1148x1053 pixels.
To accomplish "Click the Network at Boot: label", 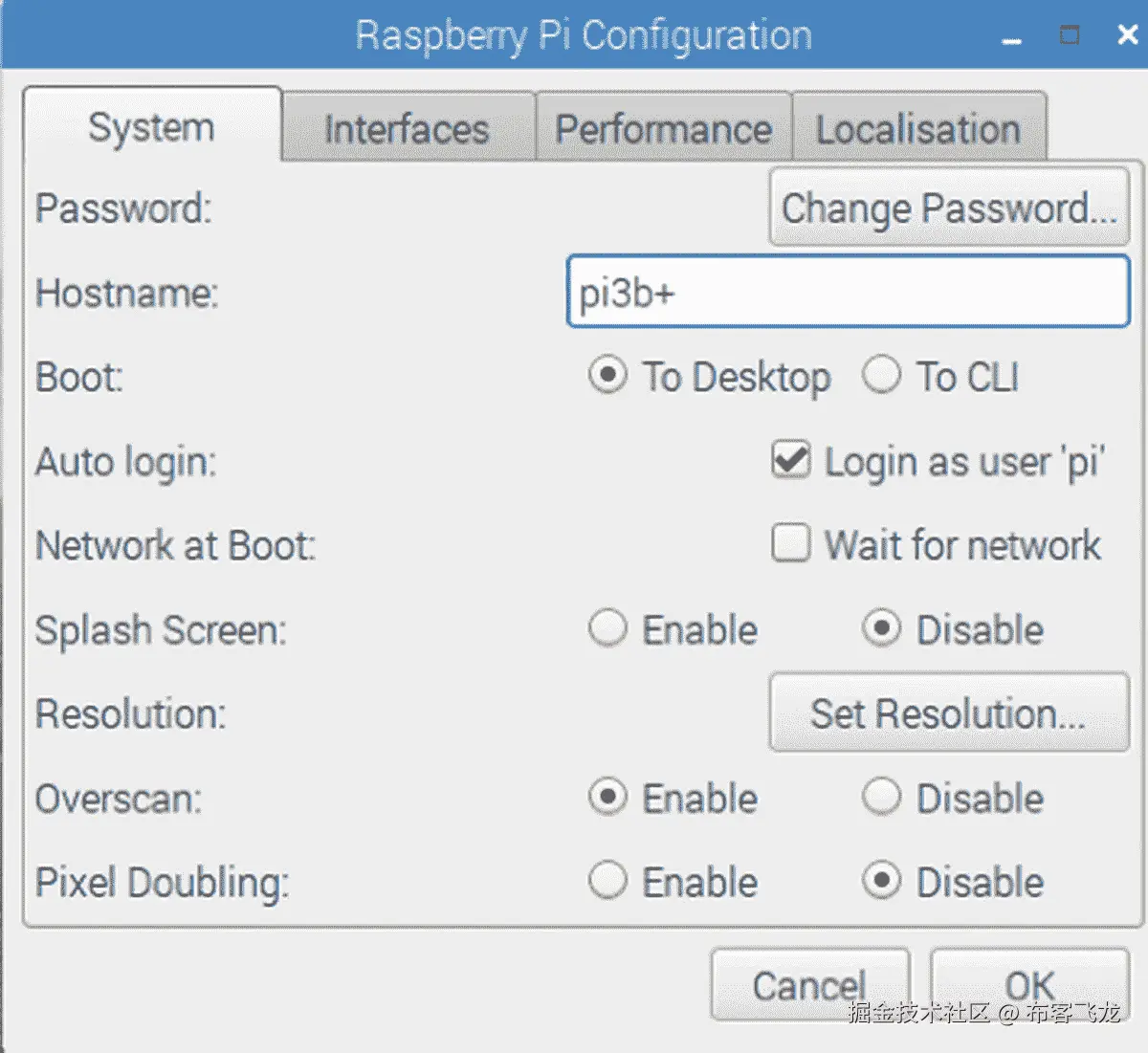I will (175, 545).
